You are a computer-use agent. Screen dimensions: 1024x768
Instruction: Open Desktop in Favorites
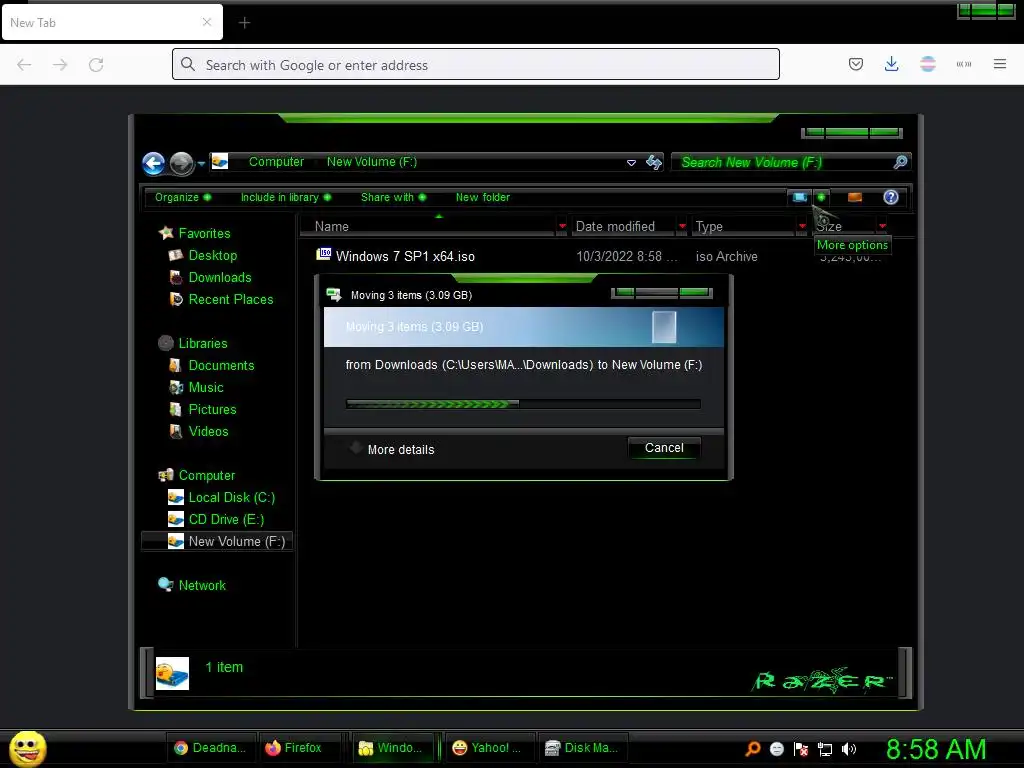(x=213, y=255)
